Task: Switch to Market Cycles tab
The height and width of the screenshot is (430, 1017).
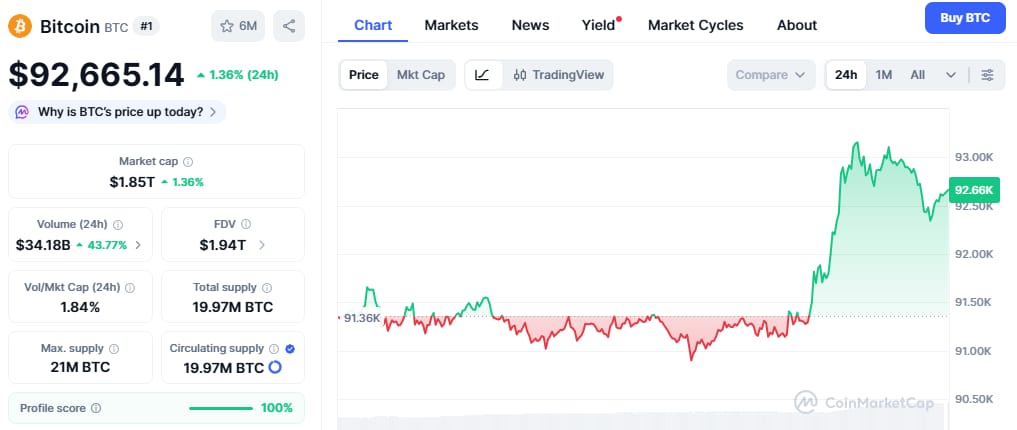Action: (x=695, y=25)
